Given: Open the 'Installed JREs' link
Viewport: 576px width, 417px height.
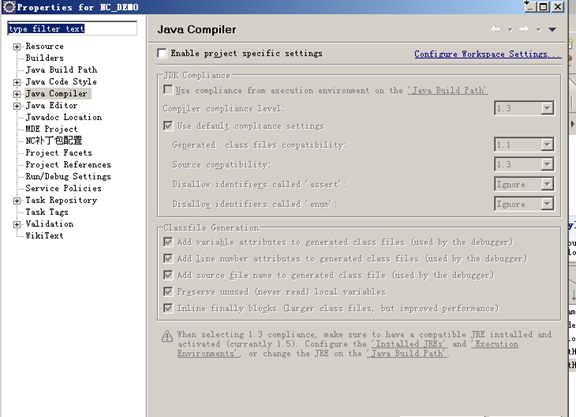Looking at the screenshot, I should click(409, 344).
